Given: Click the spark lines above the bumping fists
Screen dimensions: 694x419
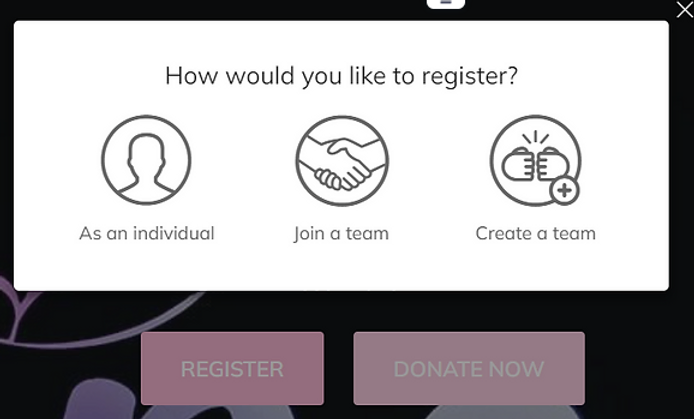Looking at the screenshot, I should (x=536, y=138).
